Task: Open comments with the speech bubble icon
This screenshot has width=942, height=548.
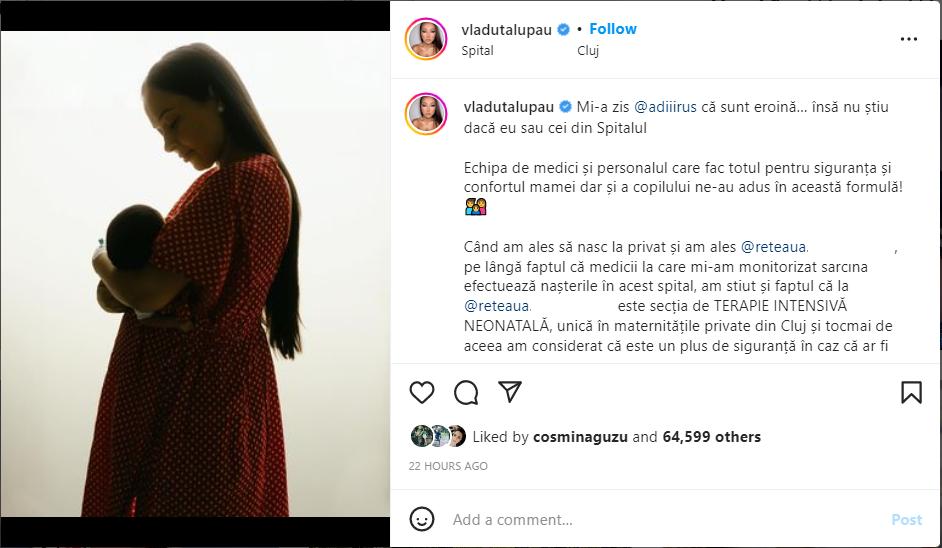Action: (466, 393)
